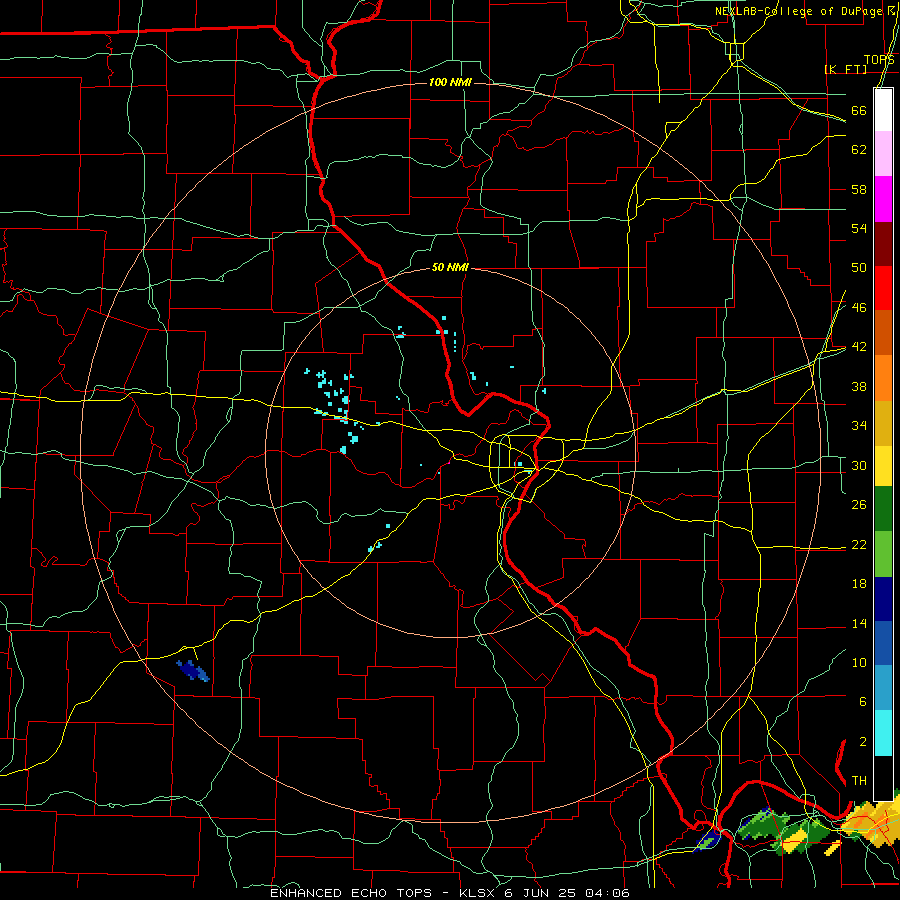Select the bright red legend swatch
Viewport: 900px width, 900px height.
[x=883, y=288]
